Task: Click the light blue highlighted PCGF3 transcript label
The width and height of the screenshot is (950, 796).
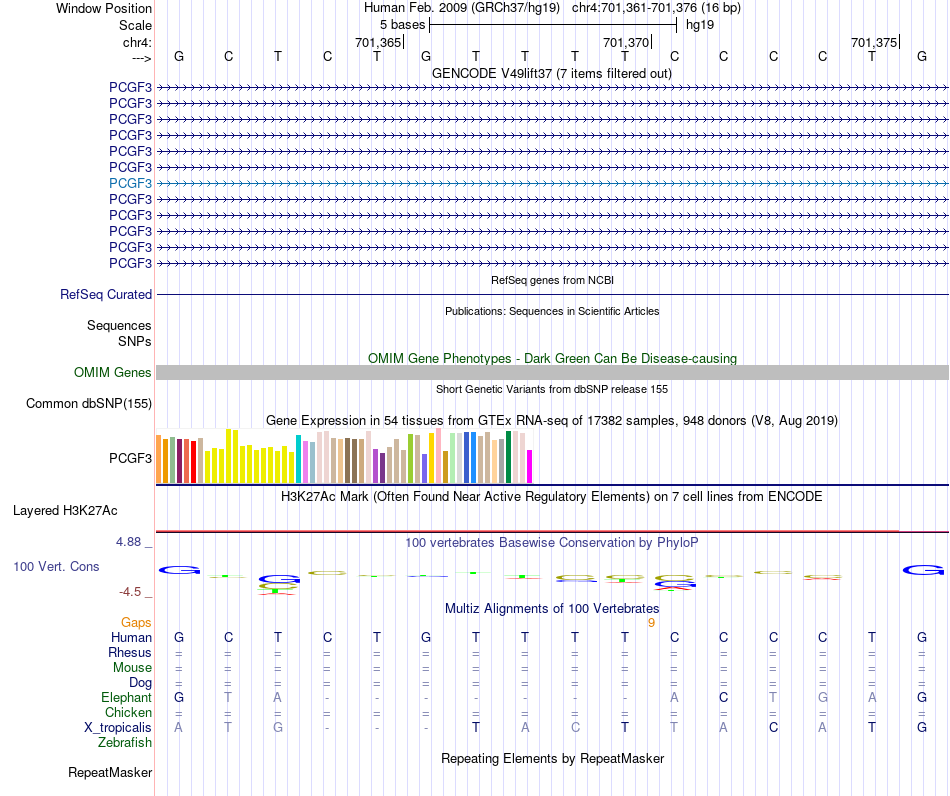Action: [130, 183]
